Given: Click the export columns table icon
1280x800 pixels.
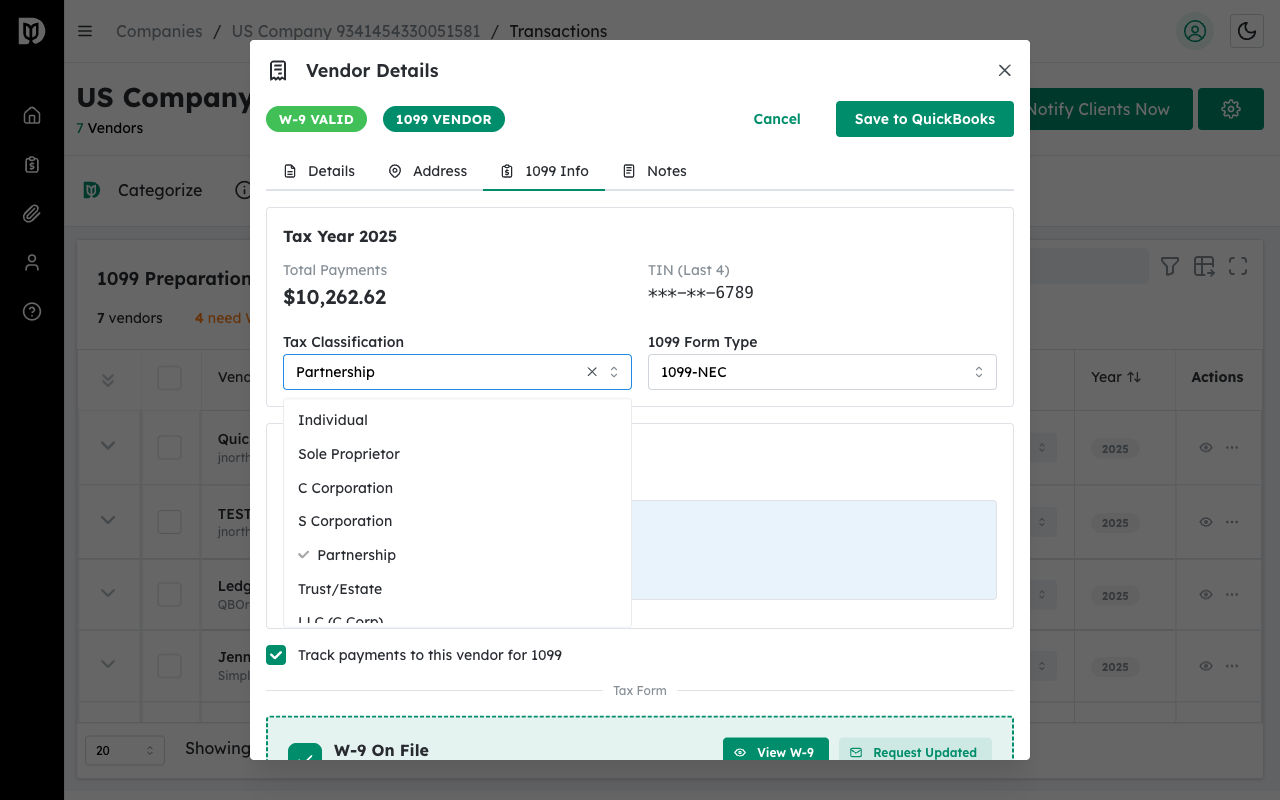Looking at the screenshot, I should [1203, 265].
